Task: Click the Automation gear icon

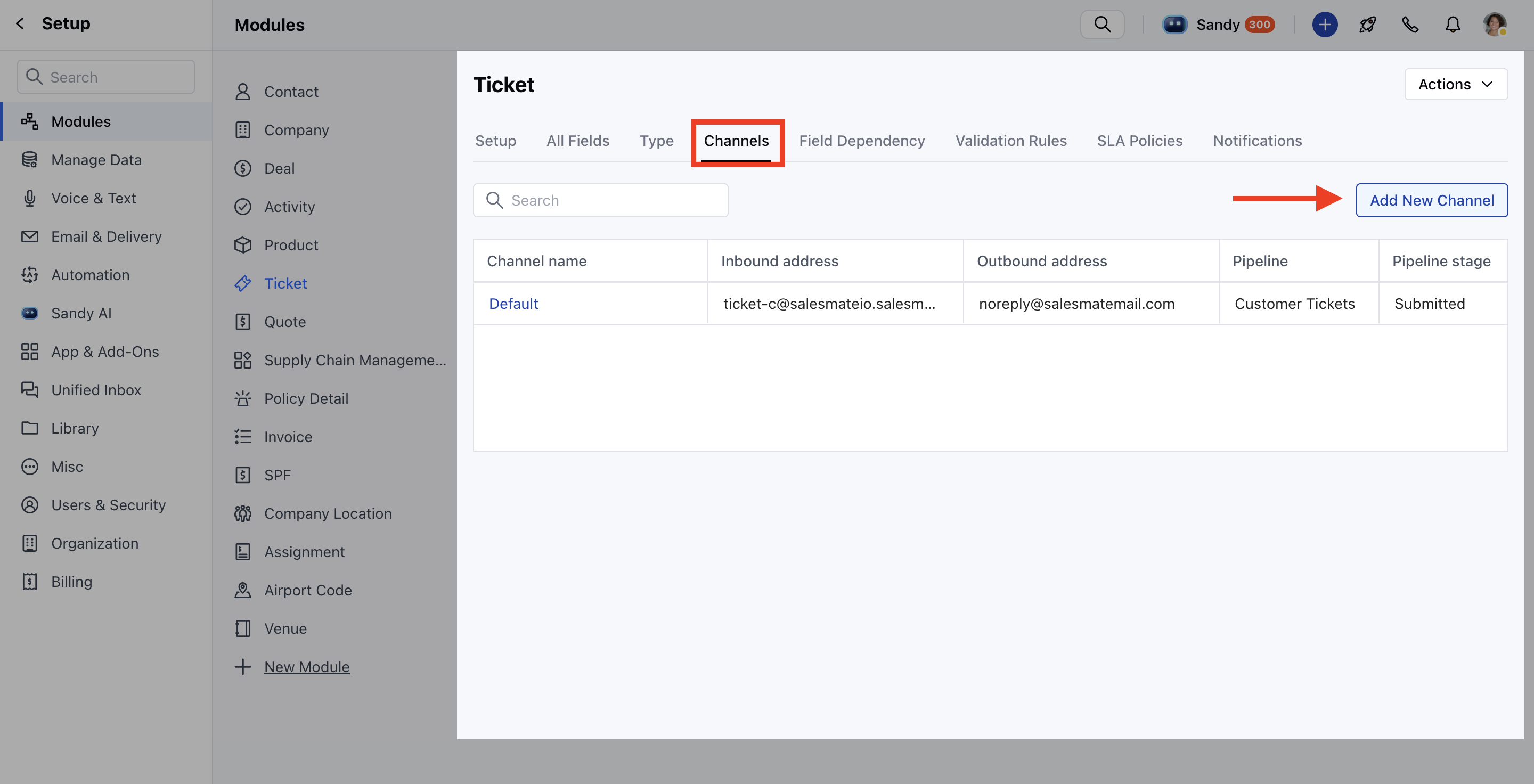Action: coord(30,275)
